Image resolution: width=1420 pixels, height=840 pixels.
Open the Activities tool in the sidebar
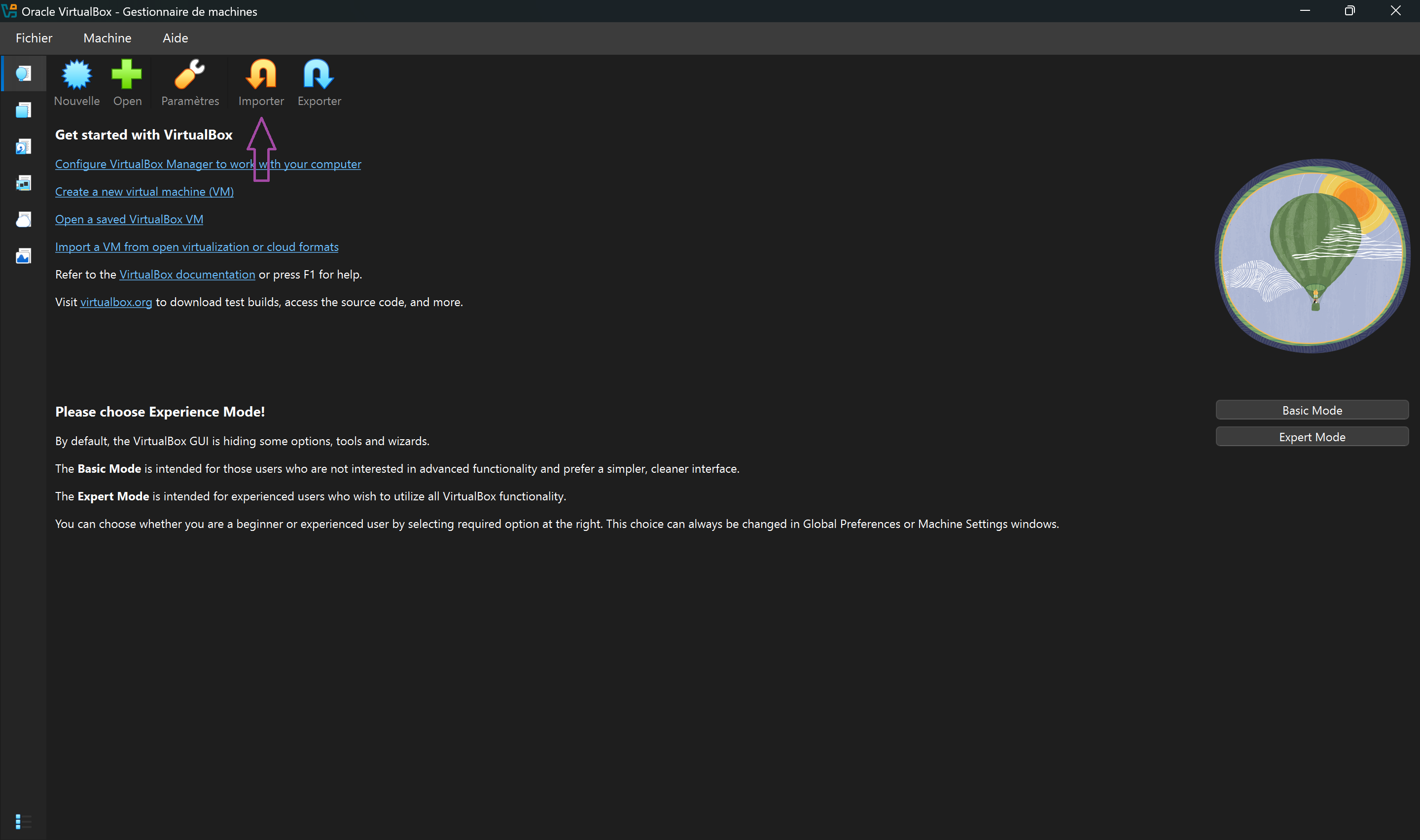[x=23, y=255]
